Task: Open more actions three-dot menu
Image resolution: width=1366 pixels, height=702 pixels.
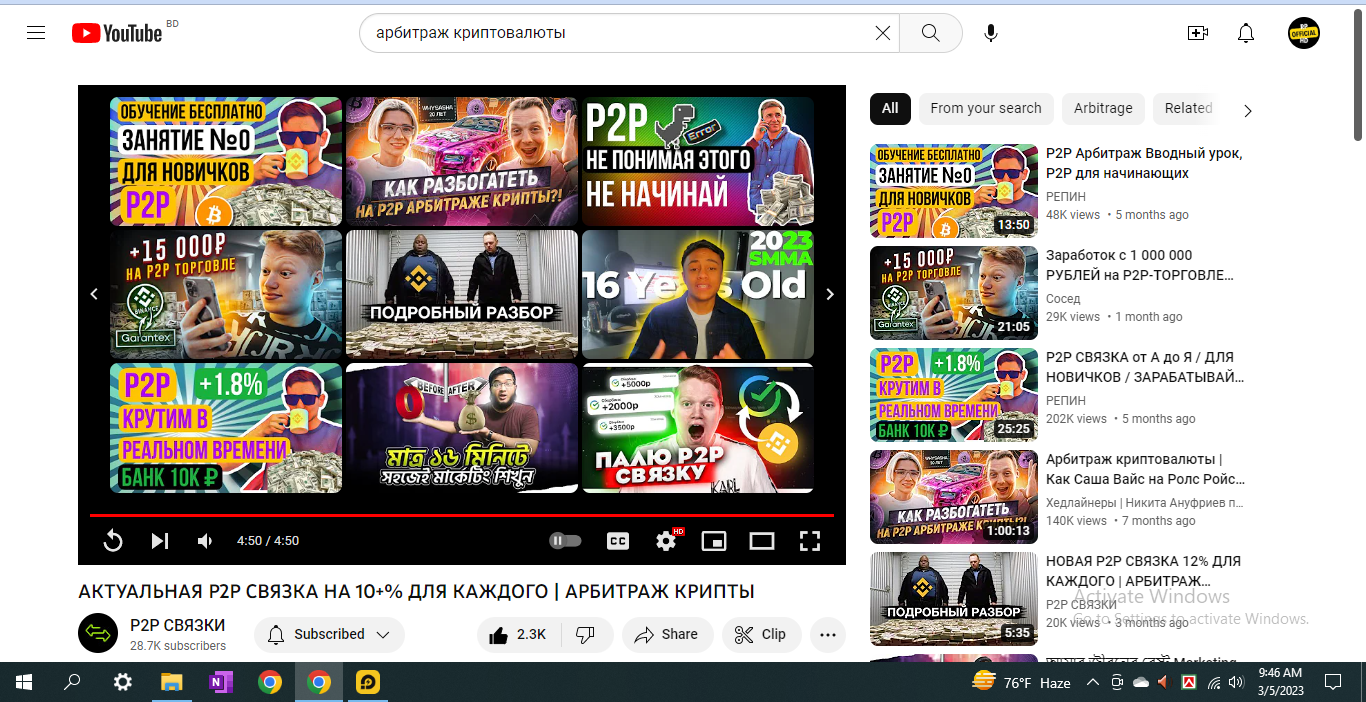Action: (827, 635)
